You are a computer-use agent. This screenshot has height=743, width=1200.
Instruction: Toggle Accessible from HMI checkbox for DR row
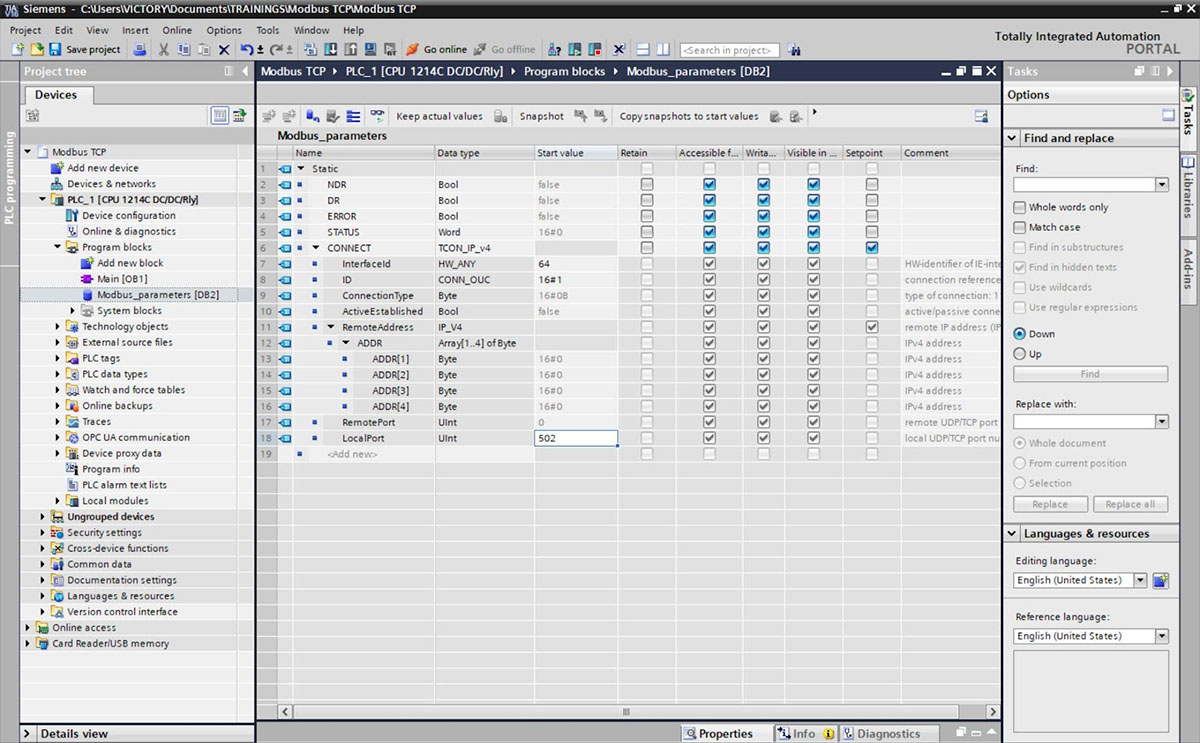click(709, 200)
